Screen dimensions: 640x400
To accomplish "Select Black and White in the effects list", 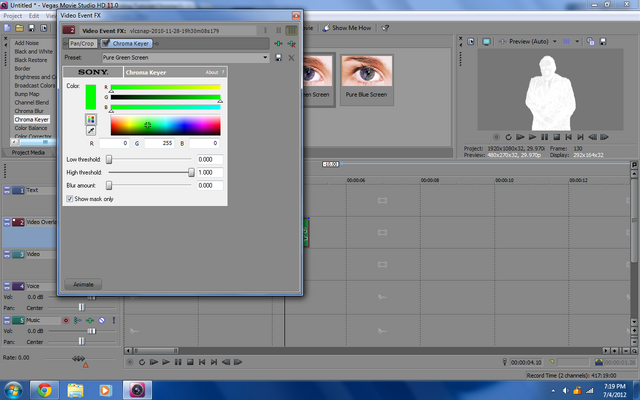I will click(x=33, y=51).
